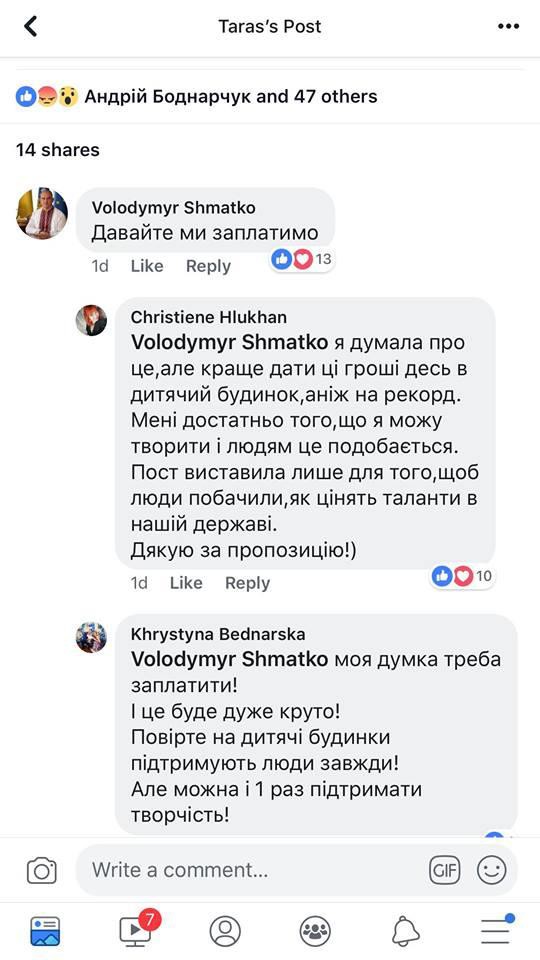Screen dimensions: 540x960
Task: Open Volodymyr Shmatko's profile picture
Action: click(42, 213)
